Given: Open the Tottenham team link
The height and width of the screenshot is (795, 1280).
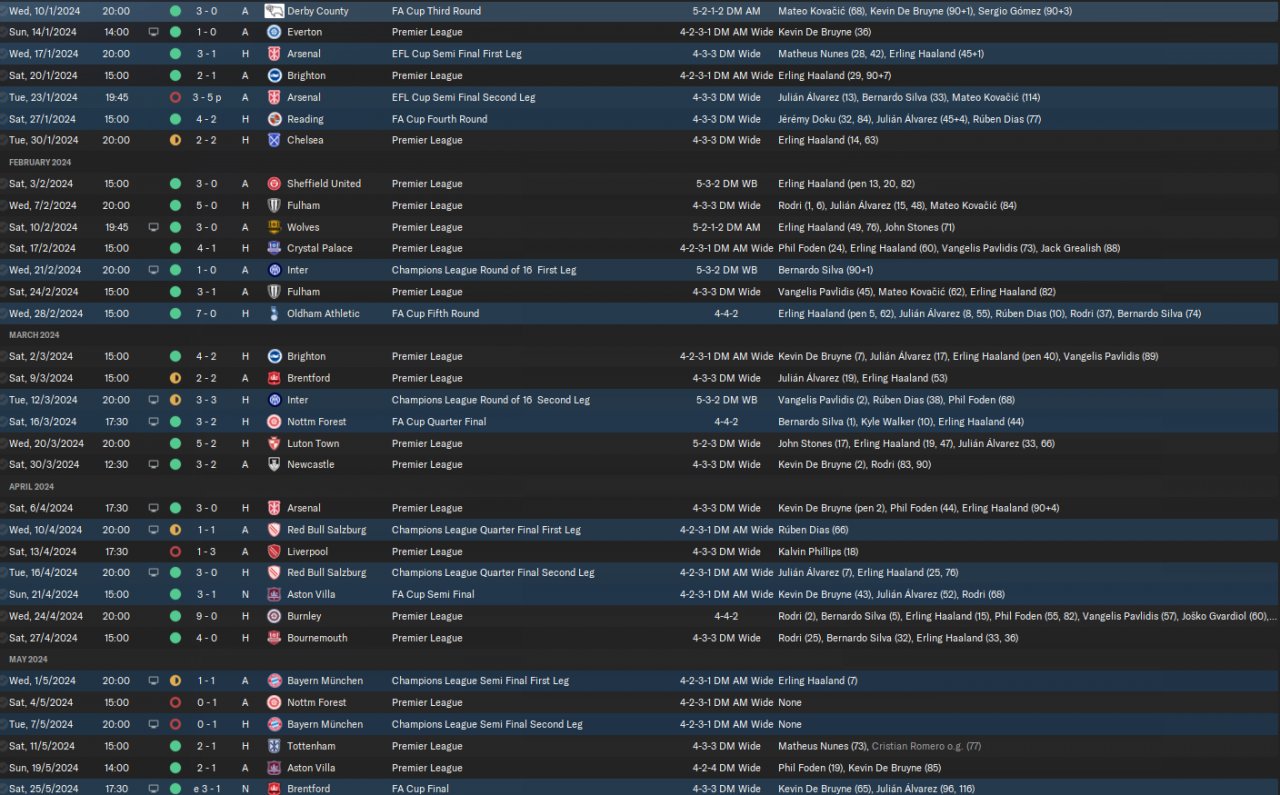Looking at the screenshot, I should [311, 746].
